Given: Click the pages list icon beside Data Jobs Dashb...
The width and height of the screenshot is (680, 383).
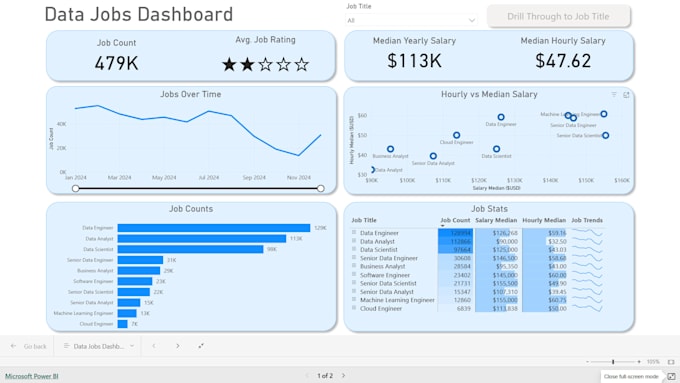Looking at the screenshot, I should pos(66,346).
